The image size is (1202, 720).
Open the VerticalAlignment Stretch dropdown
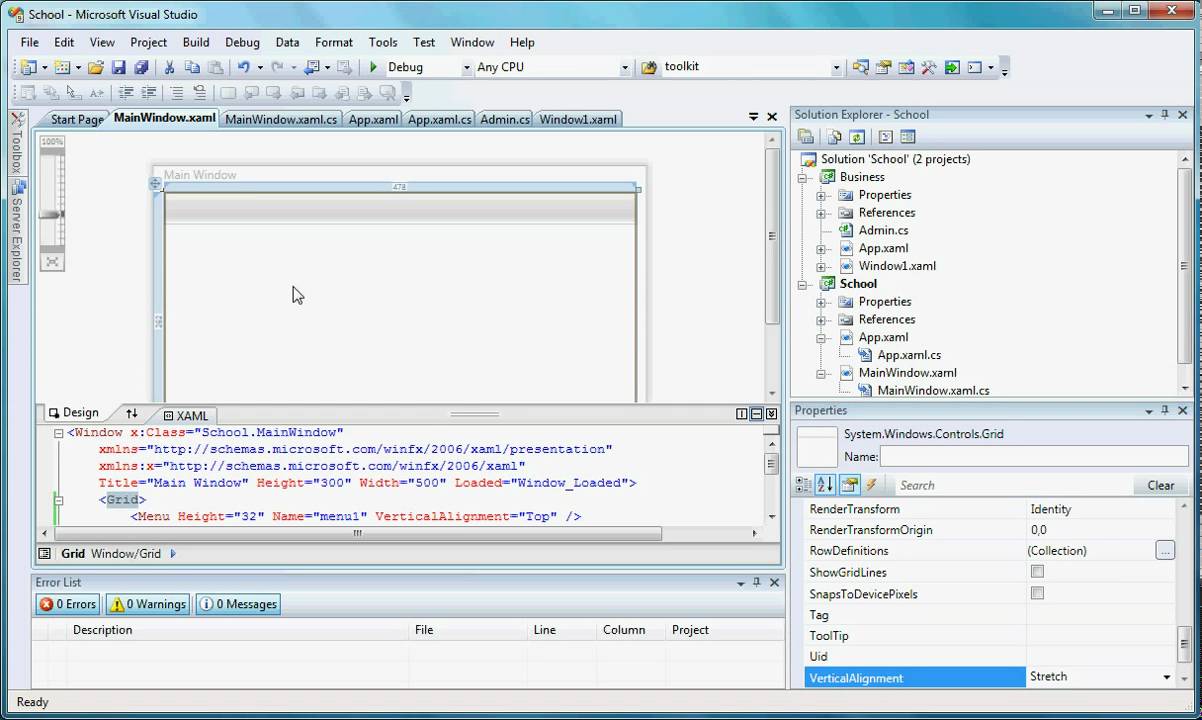(1167, 677)
